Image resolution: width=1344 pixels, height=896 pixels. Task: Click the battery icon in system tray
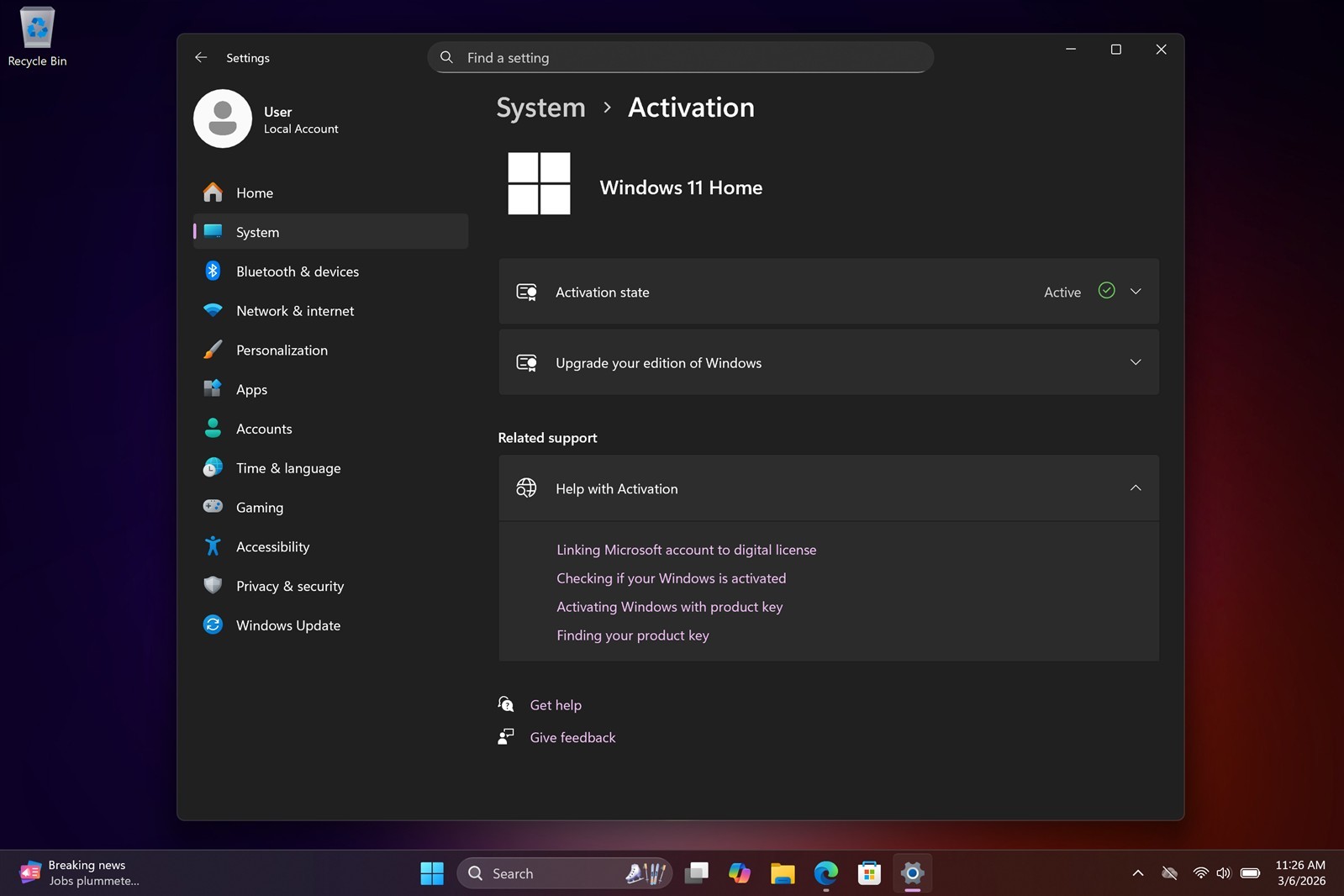[1250, 873]
